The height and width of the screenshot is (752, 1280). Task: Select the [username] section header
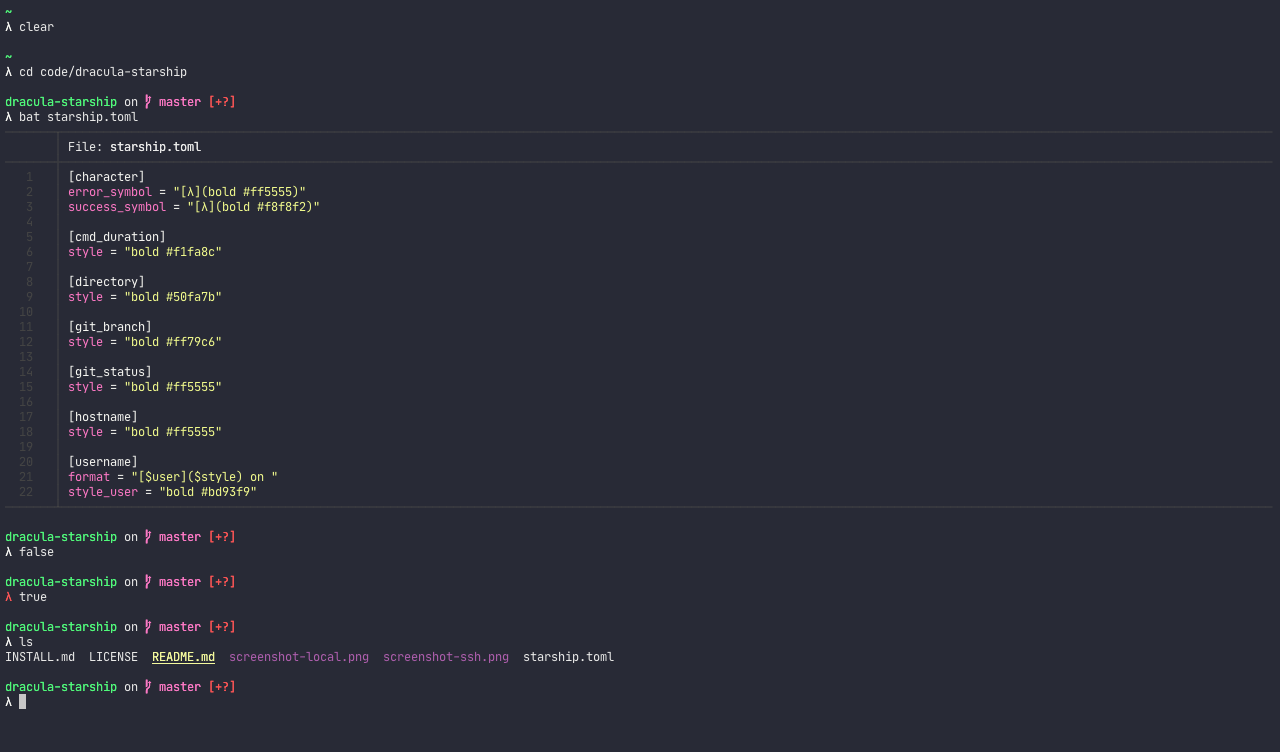103,462
